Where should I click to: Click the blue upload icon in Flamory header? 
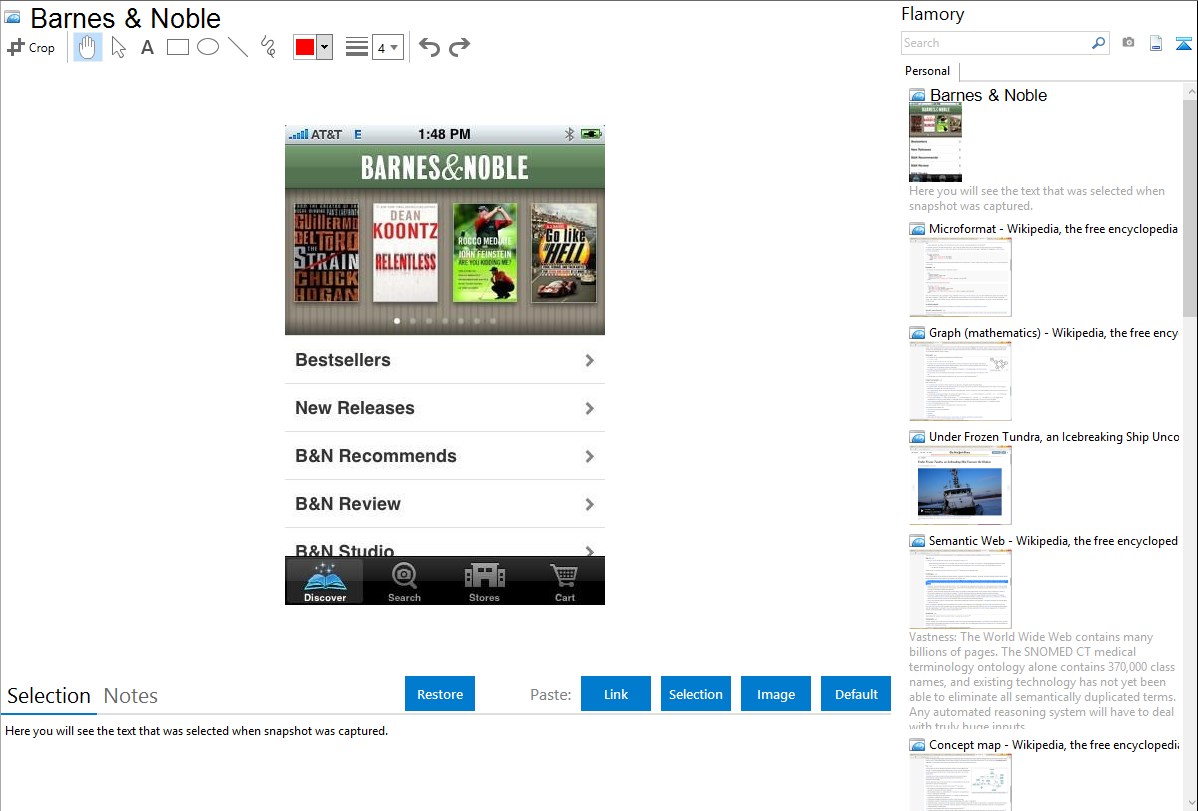coord(1183,43)
